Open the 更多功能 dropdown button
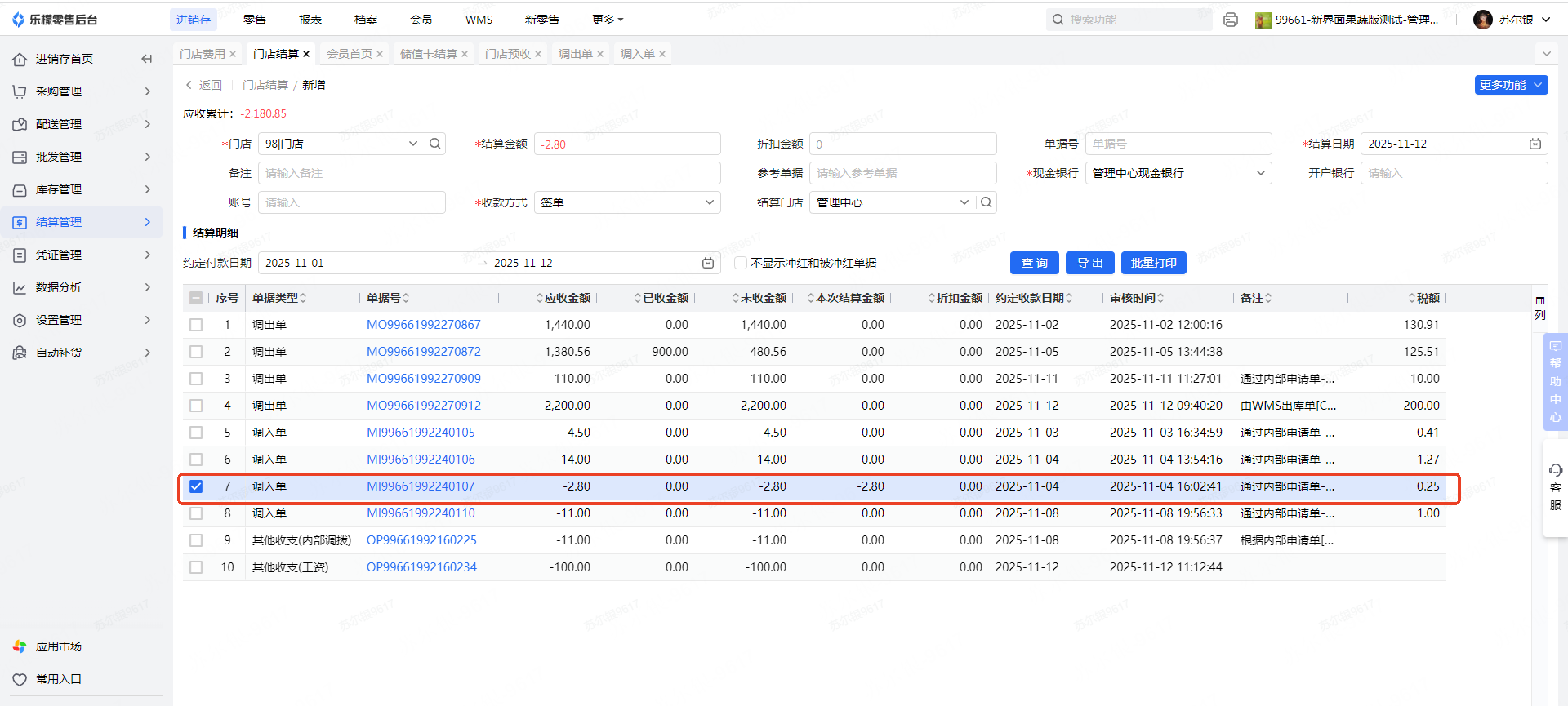Screen dimensions: 1568x706 point(1511,85)
